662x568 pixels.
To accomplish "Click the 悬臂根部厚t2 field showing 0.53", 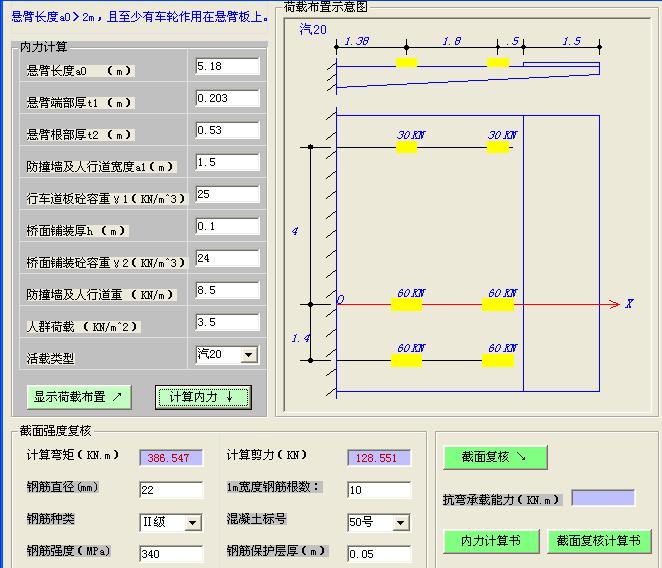I will pos(228,130).
